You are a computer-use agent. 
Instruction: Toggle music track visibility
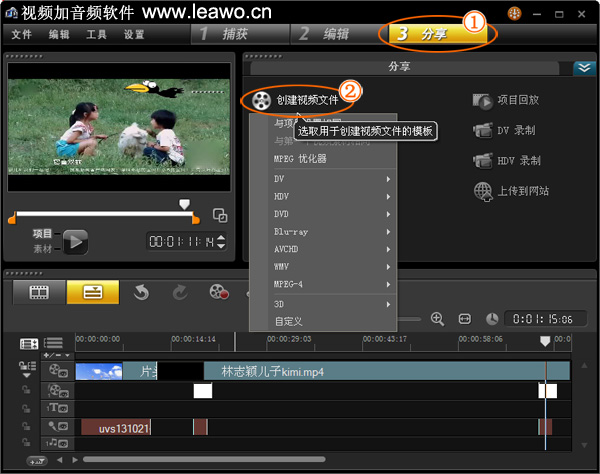tap(57, 443)
